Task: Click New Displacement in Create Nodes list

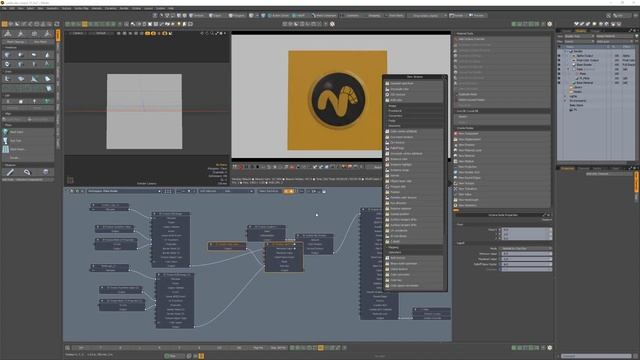Action: 469,139
